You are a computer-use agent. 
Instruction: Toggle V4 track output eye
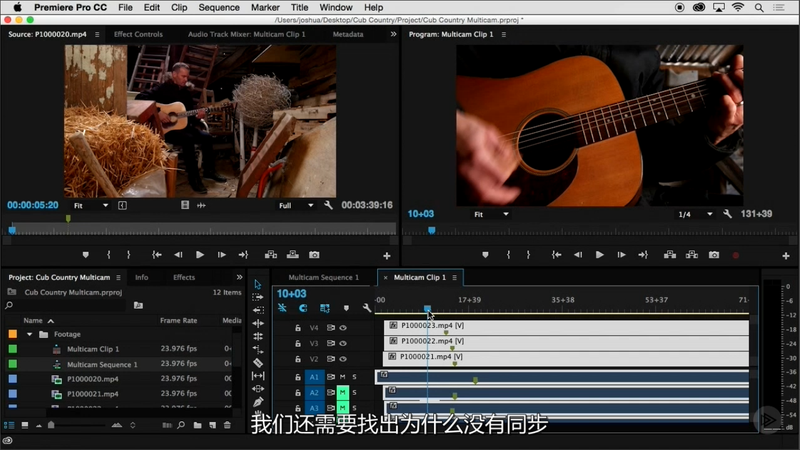343,328
